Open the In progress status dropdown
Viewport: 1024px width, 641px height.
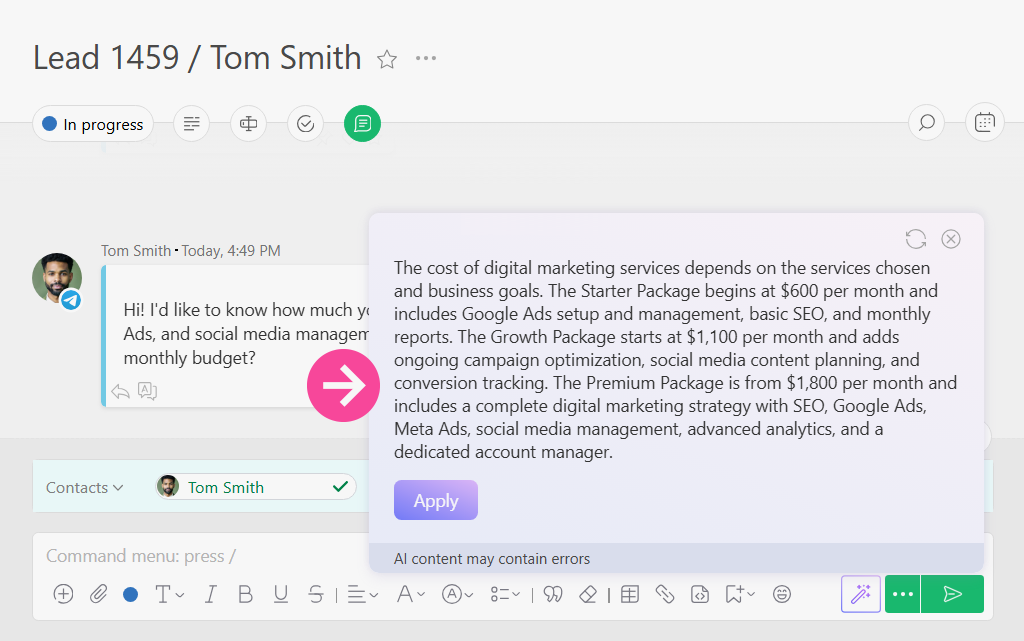point(93,124)
